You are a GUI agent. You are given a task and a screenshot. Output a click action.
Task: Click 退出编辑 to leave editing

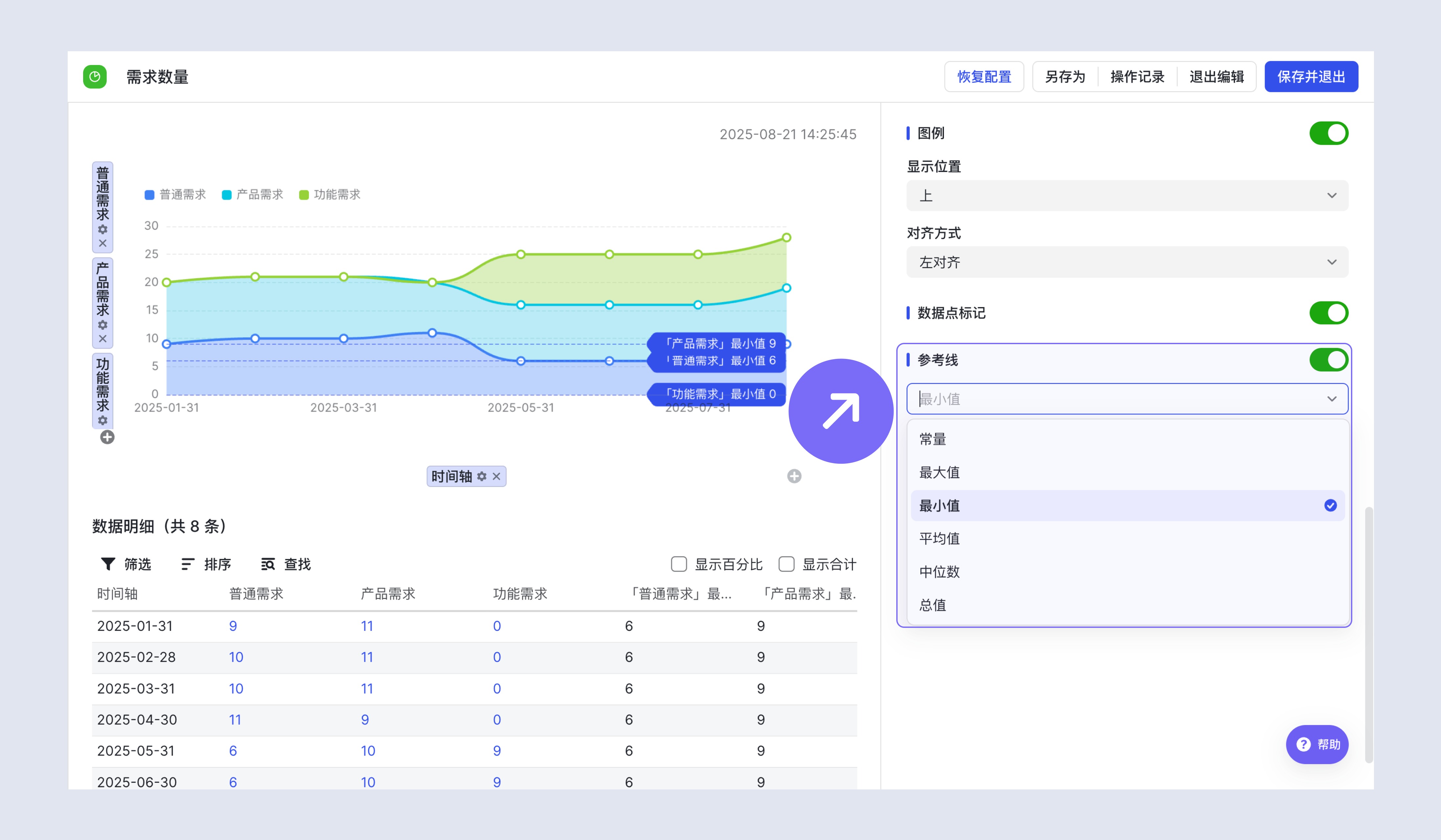pos(1216,77)
